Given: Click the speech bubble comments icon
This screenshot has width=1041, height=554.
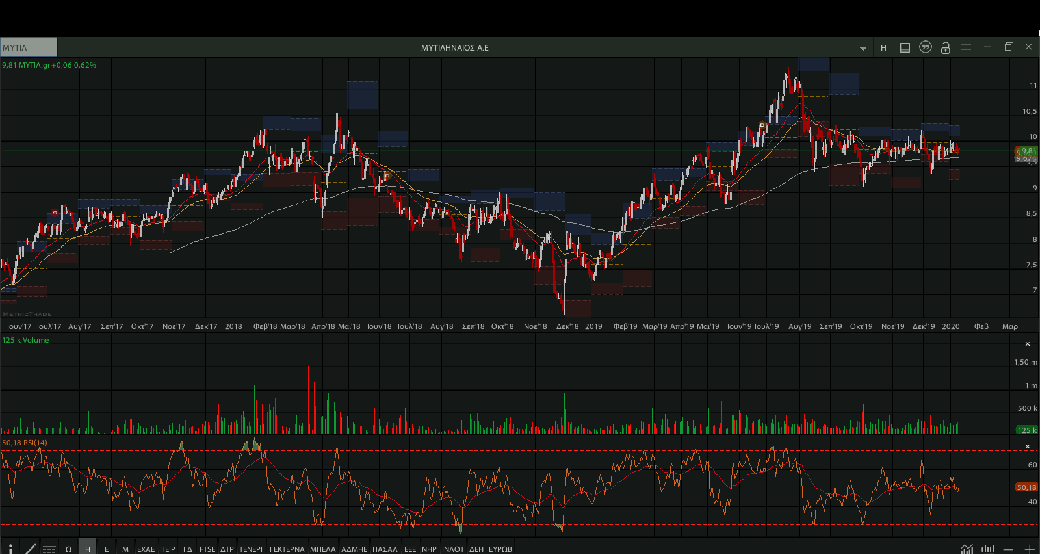Looking at the screenshot, I should point(925,47).
